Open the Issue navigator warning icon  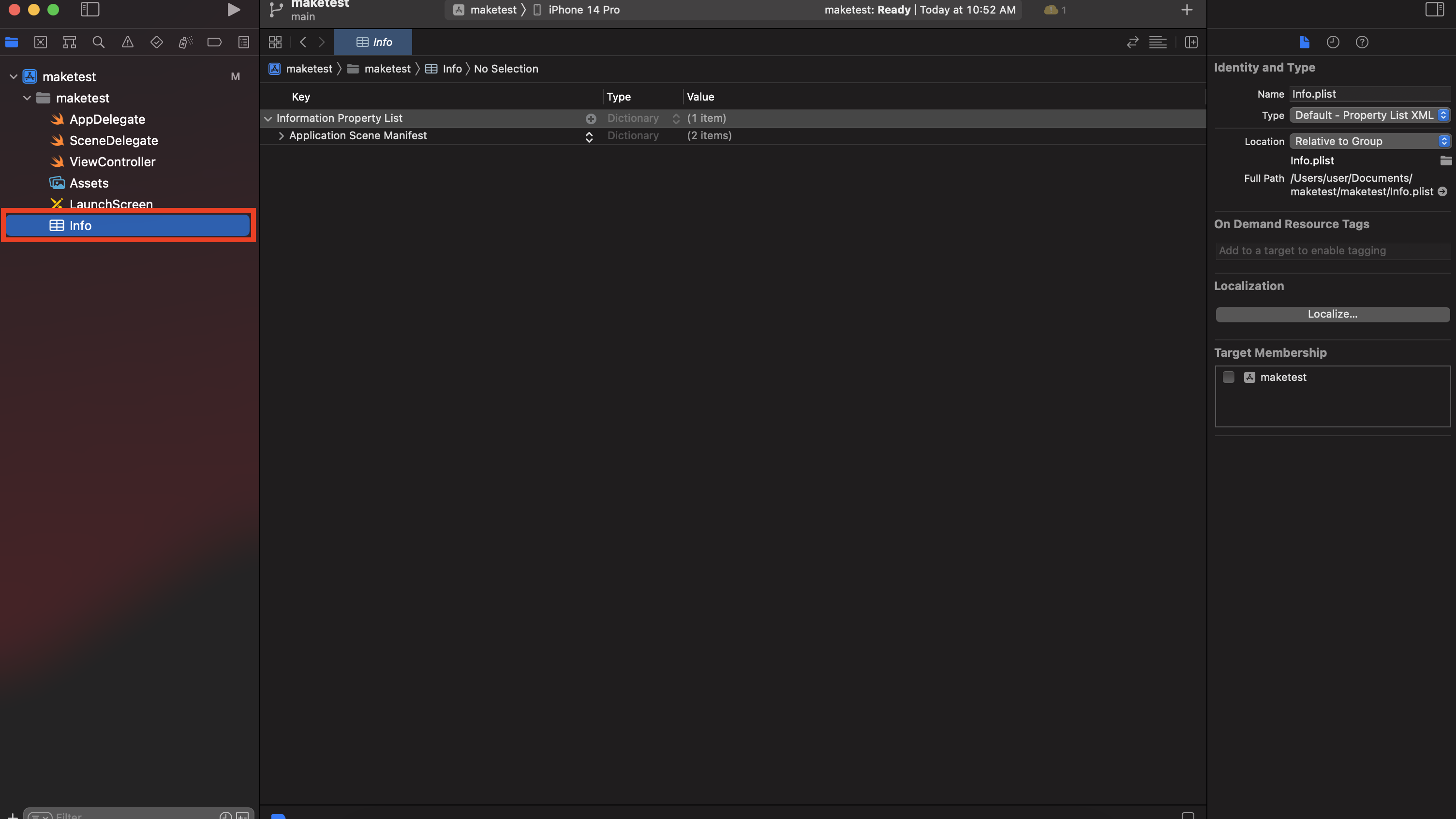coord(128,43)
